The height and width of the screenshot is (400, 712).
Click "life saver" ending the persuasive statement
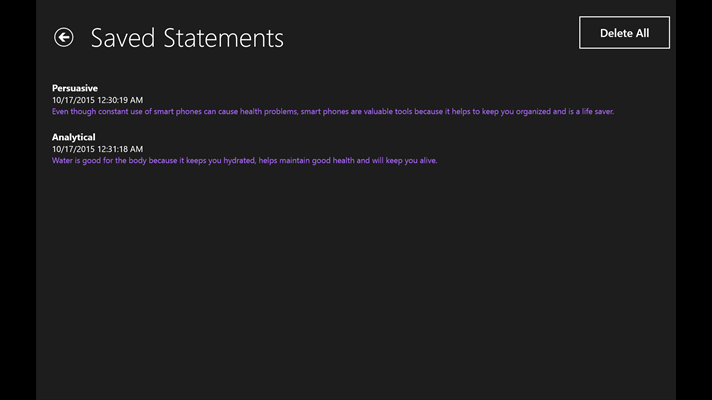(595, 111)
